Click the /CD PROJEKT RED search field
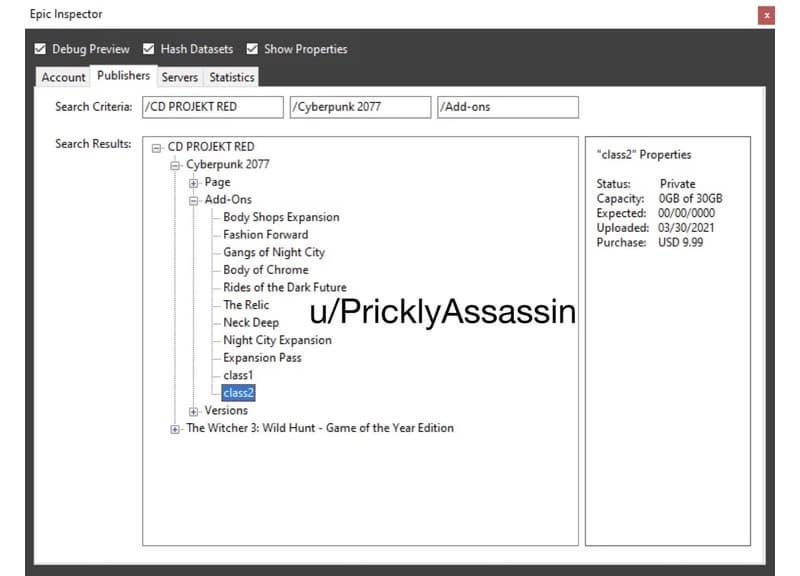This screenshot has width=800, height=576. click(x=213, y=107)
